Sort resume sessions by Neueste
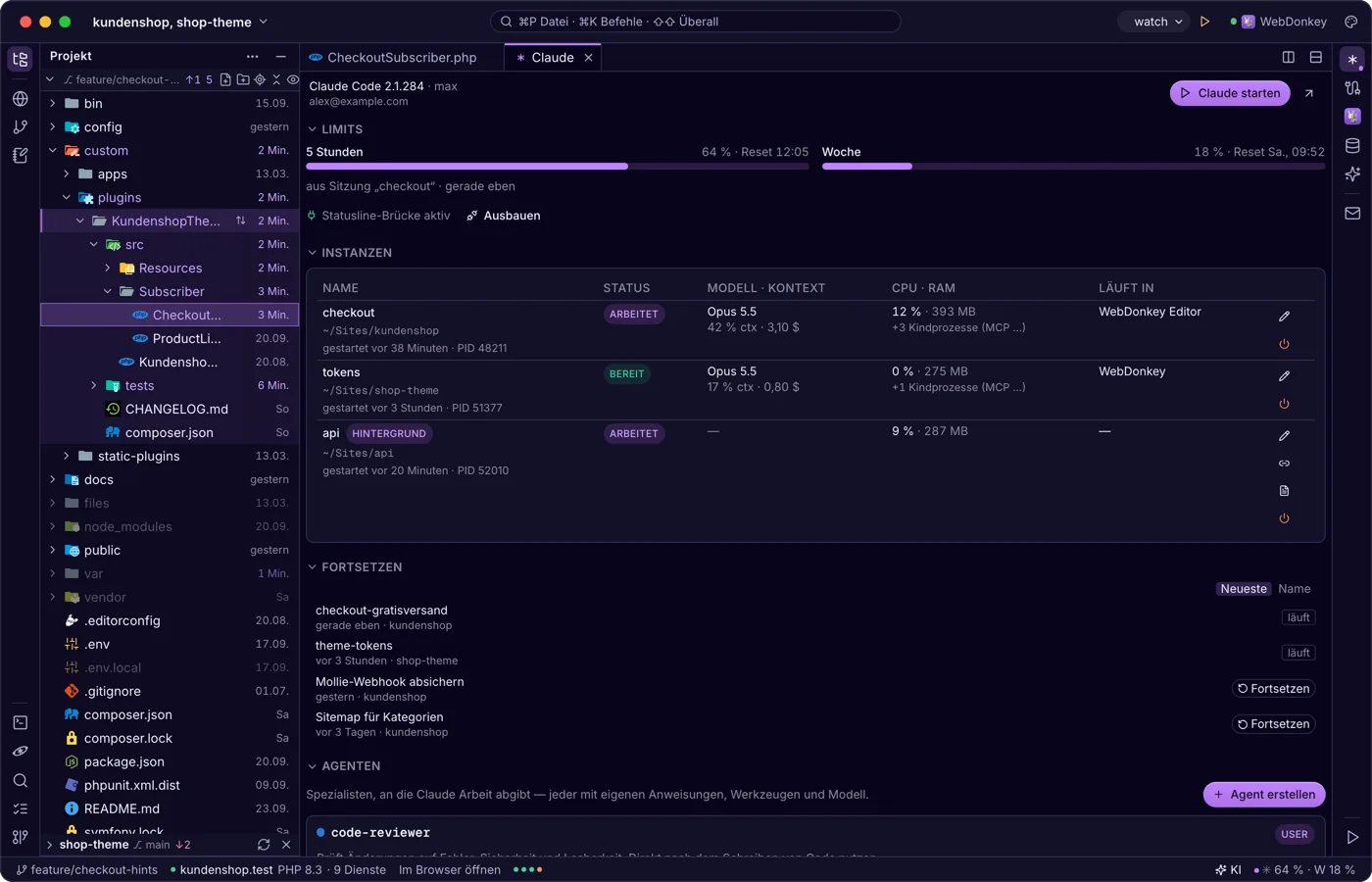Viewport: 1372px width, 882px height. point(1244,589)
